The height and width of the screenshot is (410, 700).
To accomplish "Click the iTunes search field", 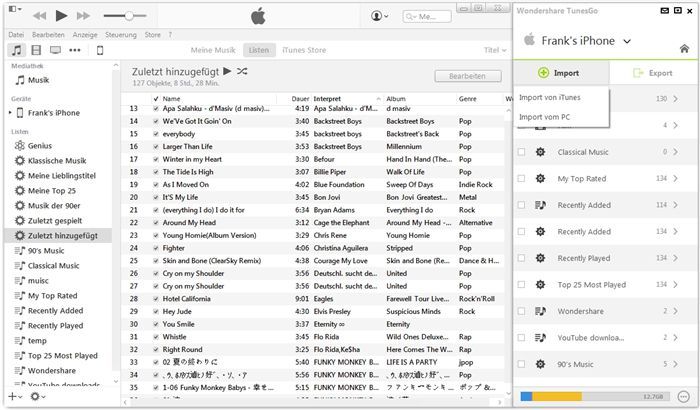I will [427, 17].
